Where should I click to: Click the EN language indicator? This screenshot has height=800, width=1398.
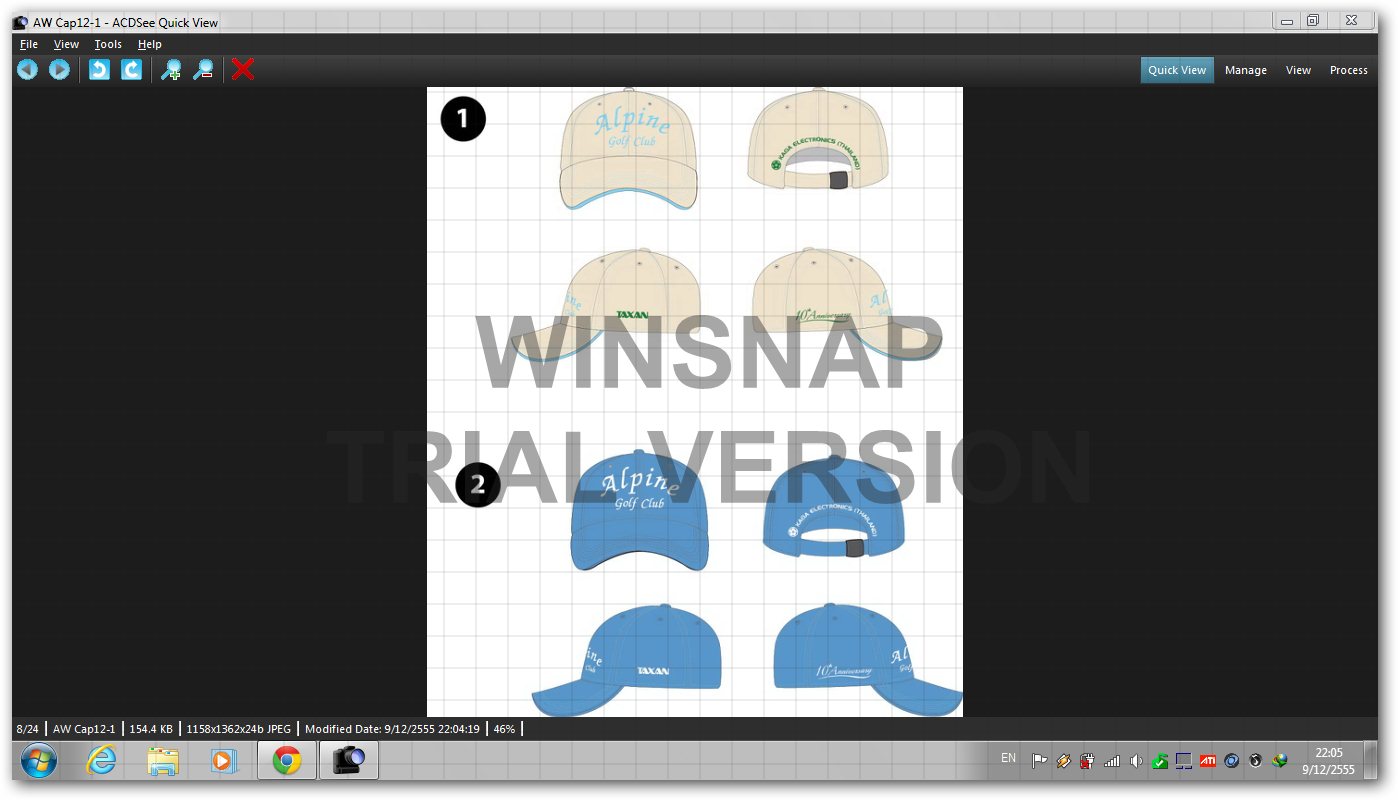[x=1008, y=758]
